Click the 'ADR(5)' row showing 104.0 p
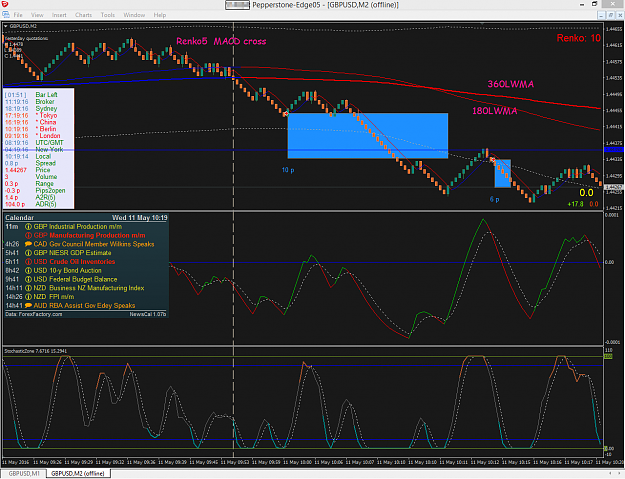The image size is (625, 479). pos(39,204)
